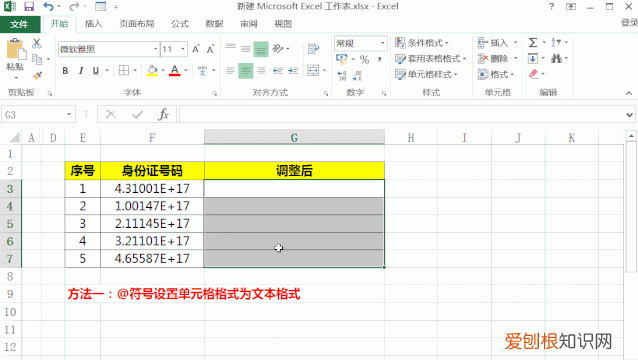
Task: Open 条件格式 conditional formatting menu
Action: point(422,43)
